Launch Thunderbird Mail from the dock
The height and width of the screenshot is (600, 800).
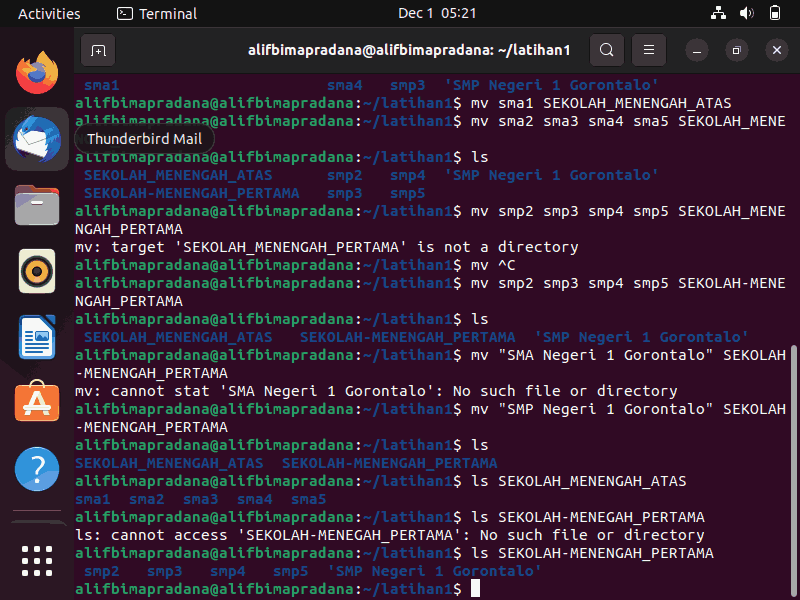37,139
